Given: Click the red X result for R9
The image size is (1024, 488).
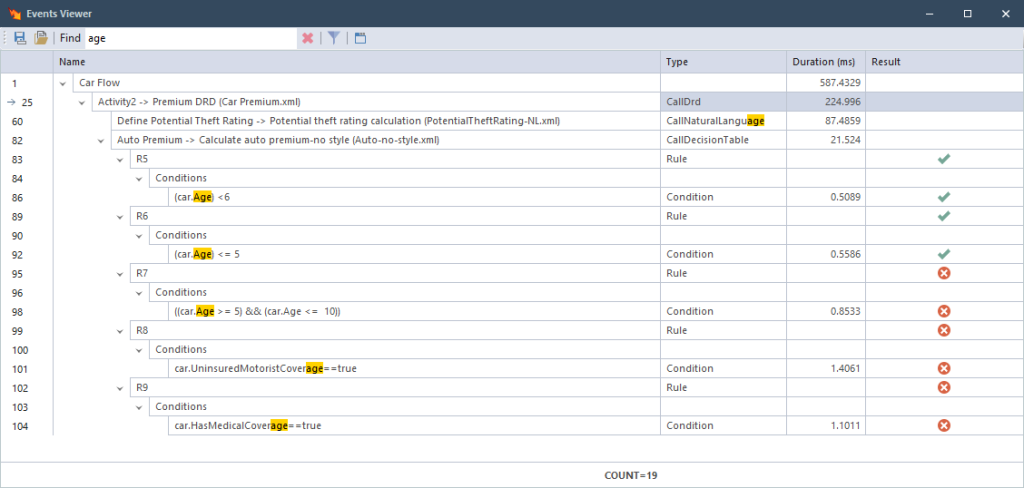Looking at the screenshot, I should tap(943, 387).
